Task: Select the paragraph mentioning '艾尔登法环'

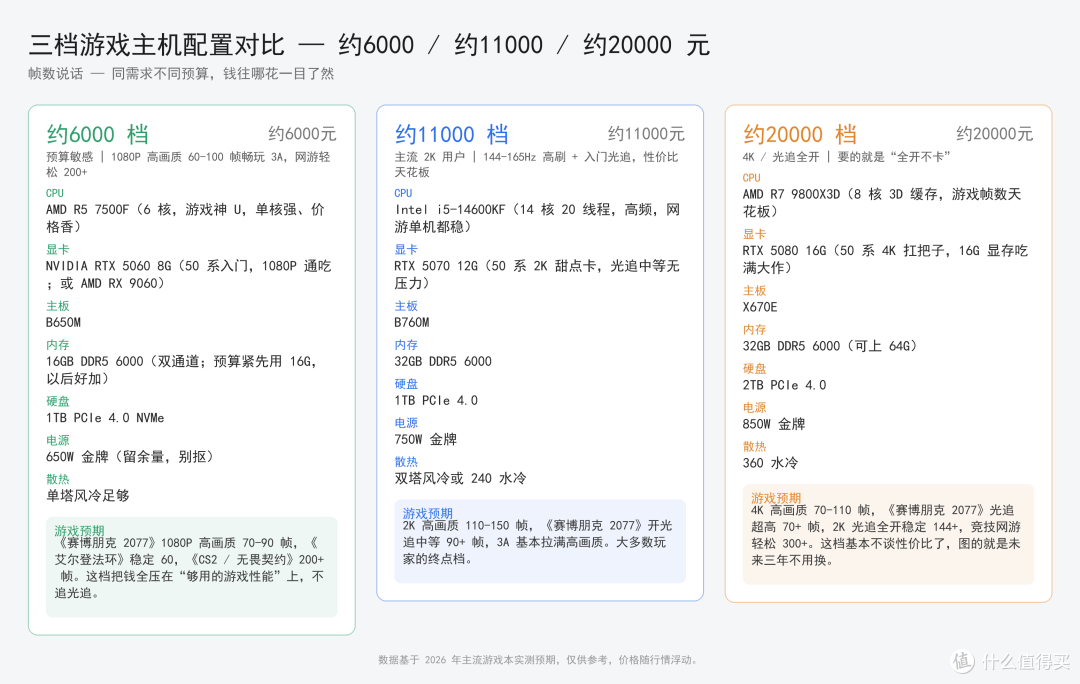Action: point(189,568)
